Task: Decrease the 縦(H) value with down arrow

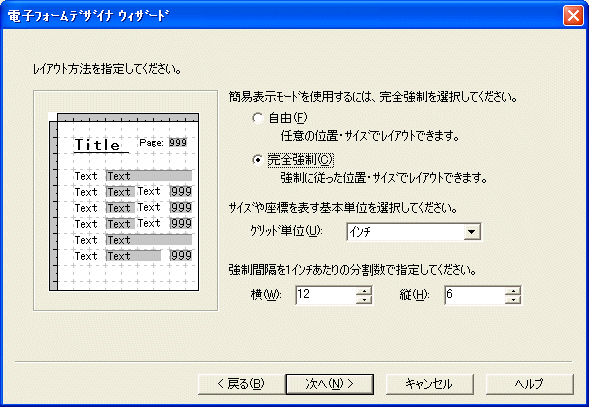Action: (x=513, y=300)
